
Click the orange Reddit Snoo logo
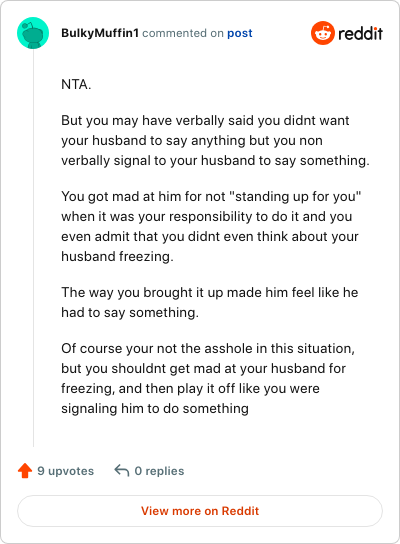(x=323, y=33)
